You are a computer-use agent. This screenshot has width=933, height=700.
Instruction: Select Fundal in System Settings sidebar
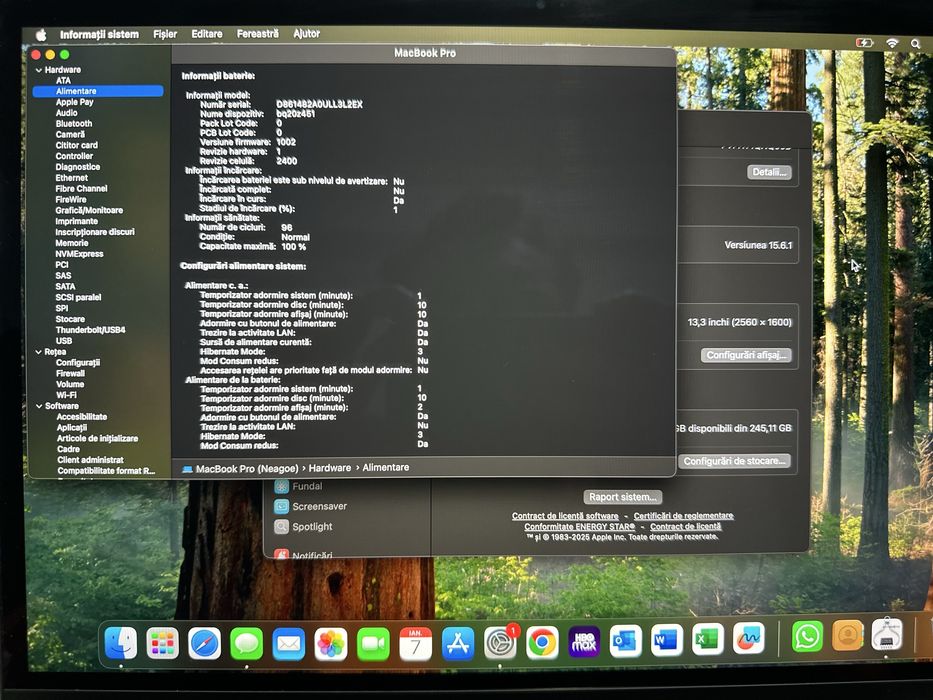[307, 486]
